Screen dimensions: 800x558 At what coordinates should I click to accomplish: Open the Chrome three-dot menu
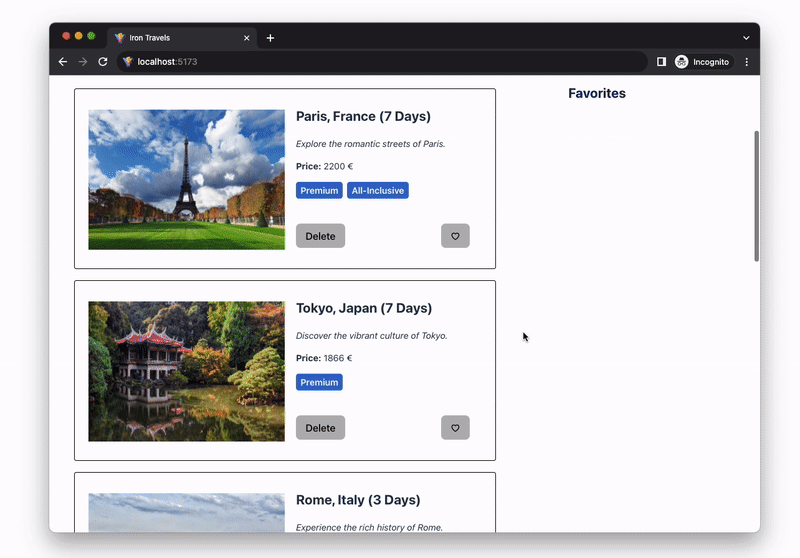[746, 62]
